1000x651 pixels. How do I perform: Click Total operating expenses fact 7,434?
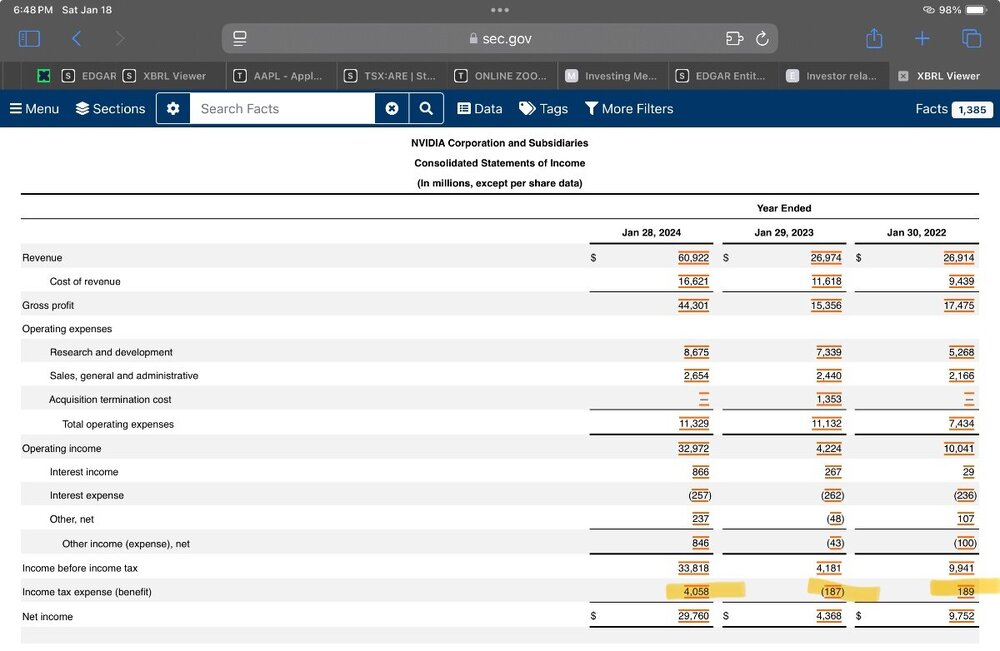pos(961,423)
